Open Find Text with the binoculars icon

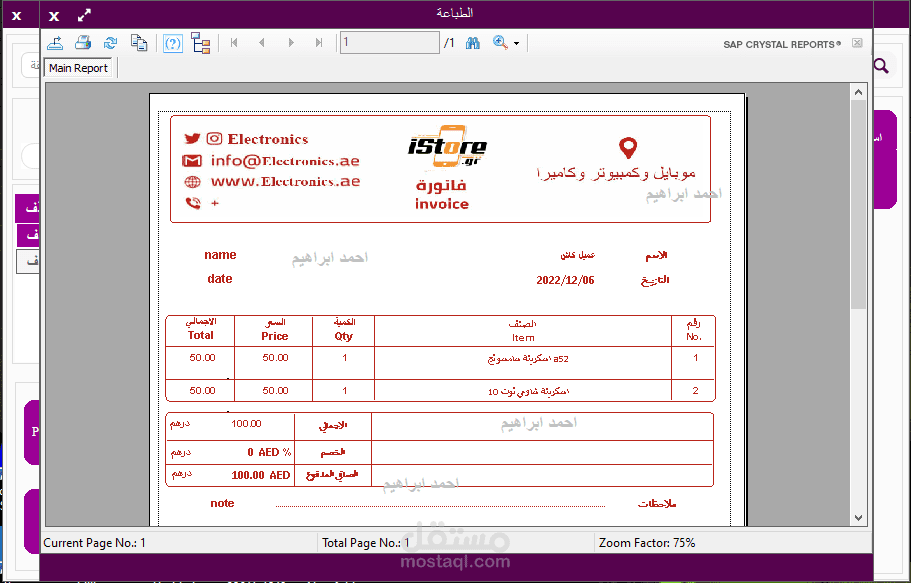click(472, 43)
